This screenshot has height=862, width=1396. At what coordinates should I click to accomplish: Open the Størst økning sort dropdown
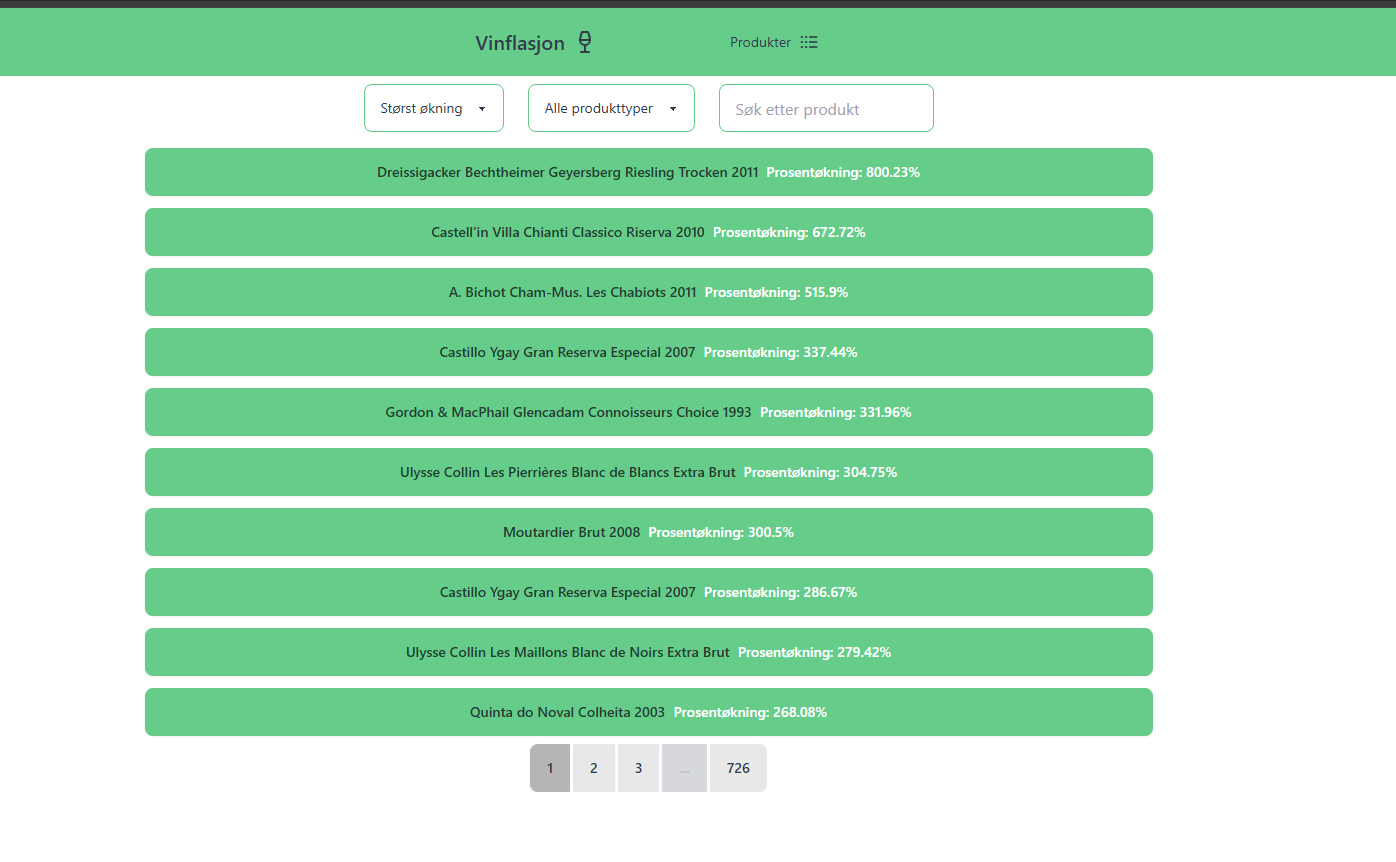coord(433,108)
